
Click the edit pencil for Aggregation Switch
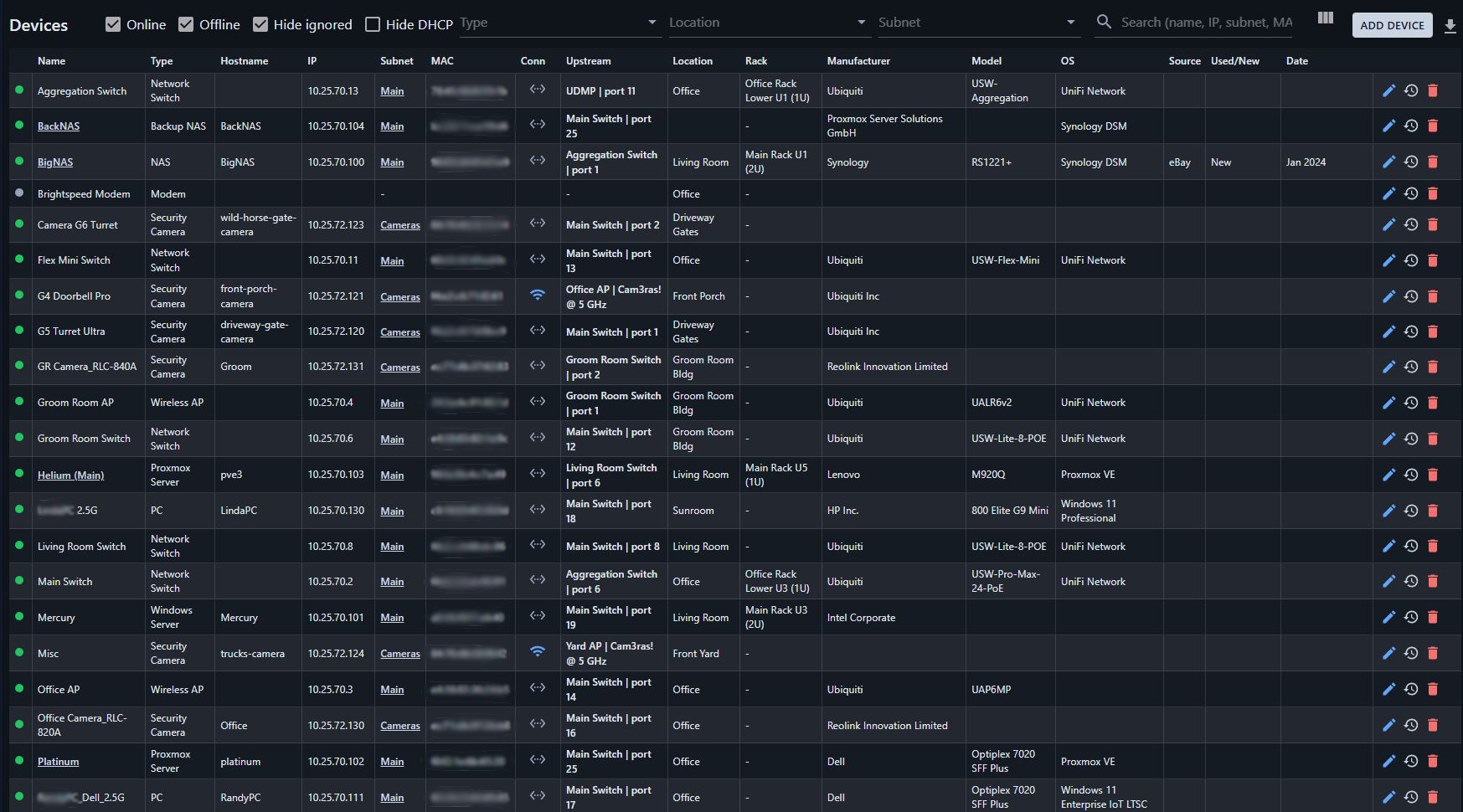pos(1388,90)
